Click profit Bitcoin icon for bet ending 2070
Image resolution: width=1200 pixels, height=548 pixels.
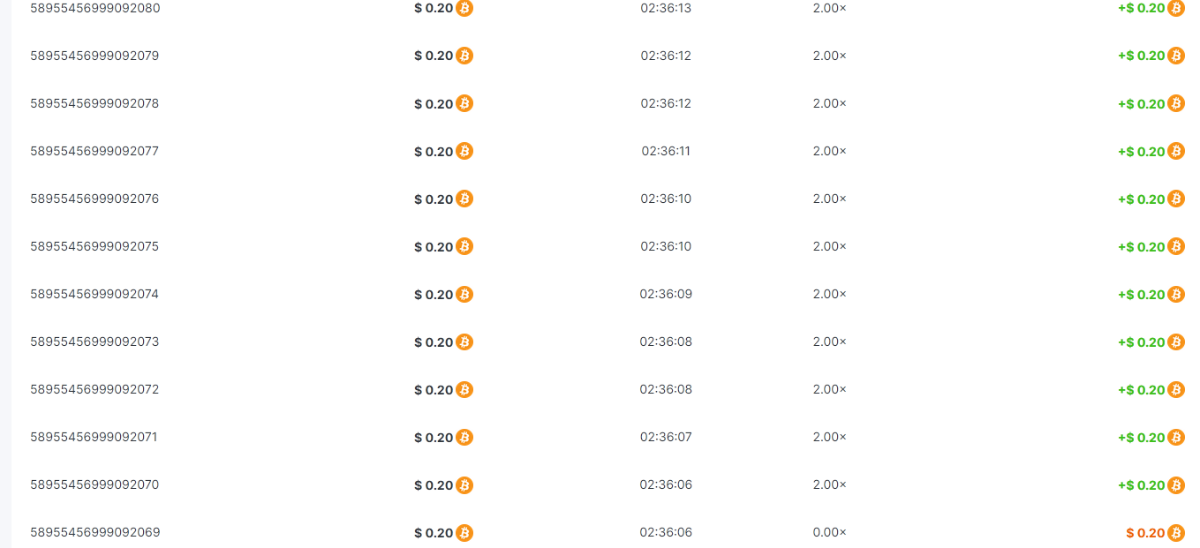1176,485
